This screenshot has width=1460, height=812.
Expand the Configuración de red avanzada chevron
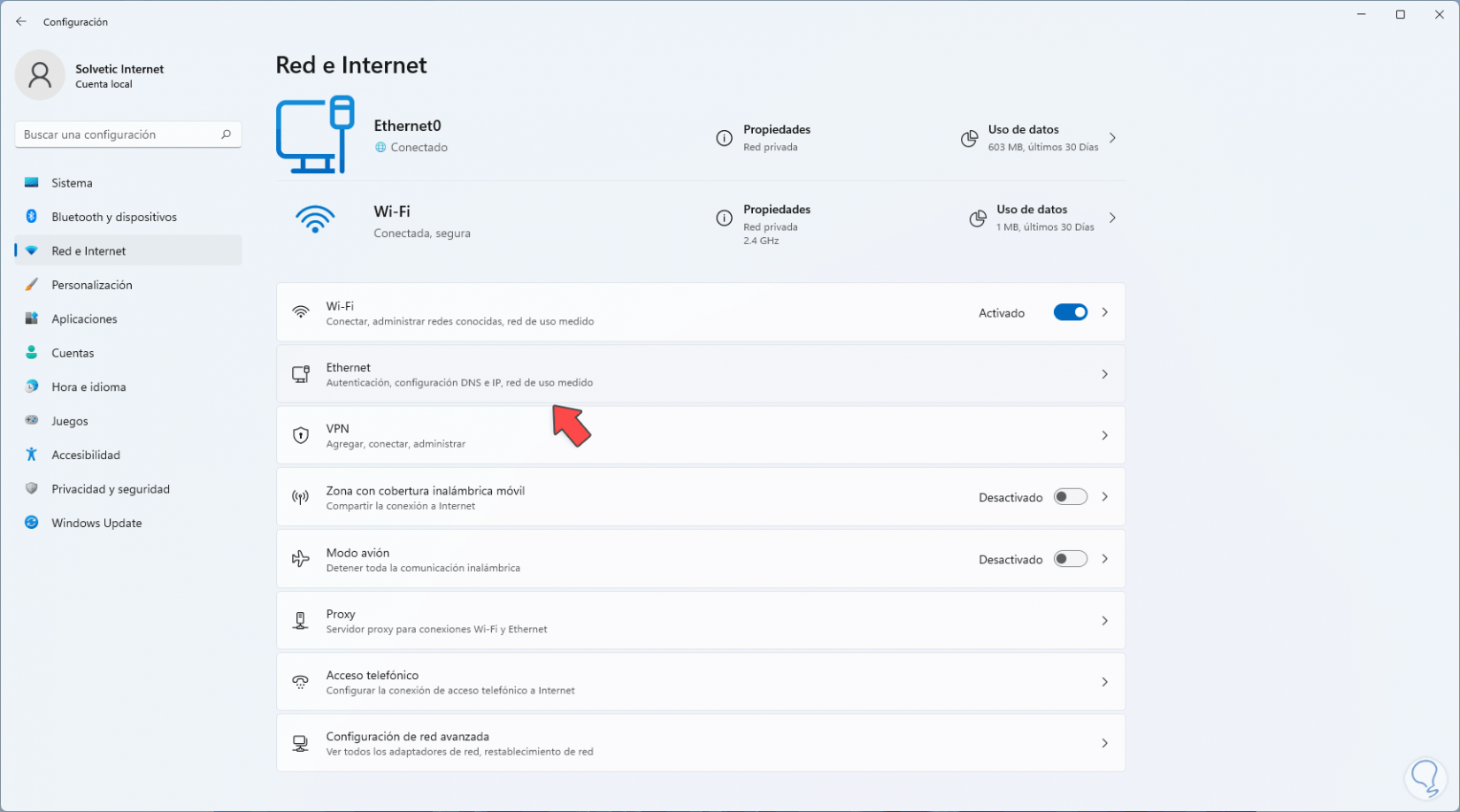(x=1104, y=743)
